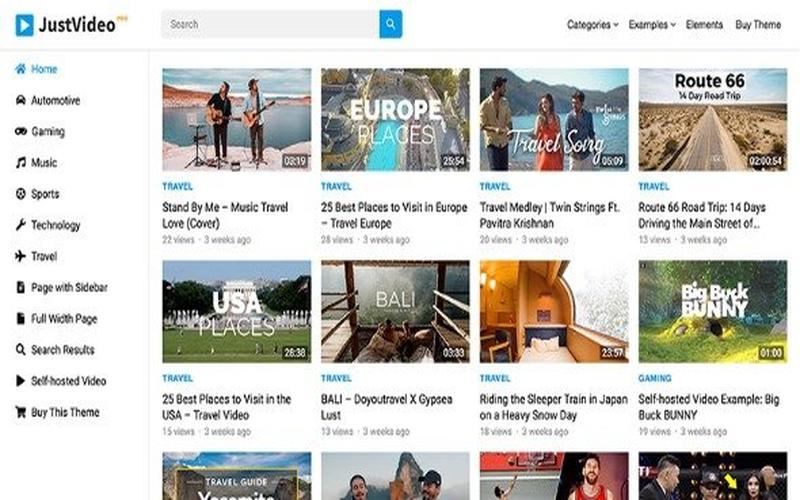
Task: Focus the Search input field
Action: click(270, 24)
